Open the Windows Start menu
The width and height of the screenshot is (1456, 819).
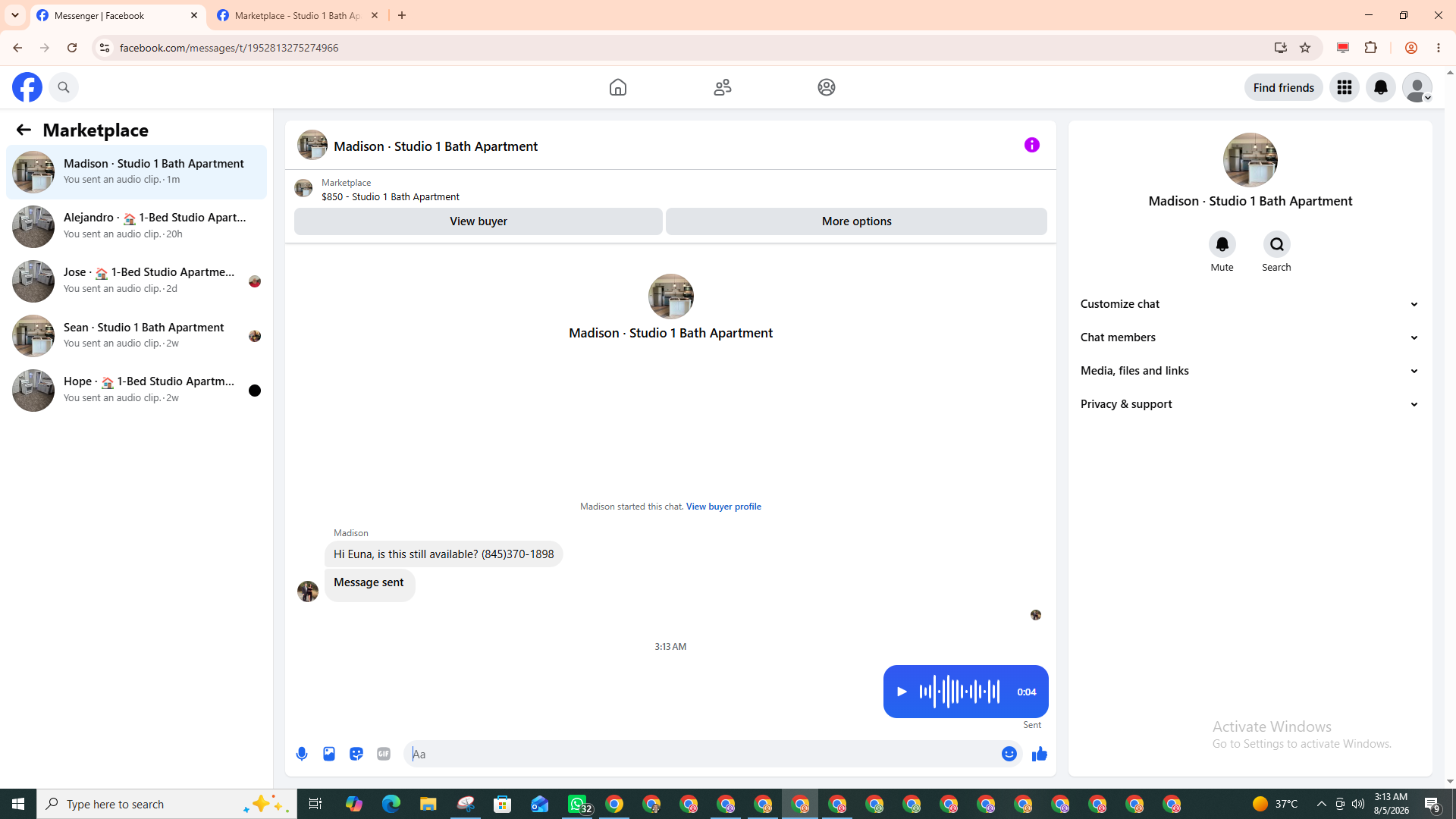coord(18,804)
